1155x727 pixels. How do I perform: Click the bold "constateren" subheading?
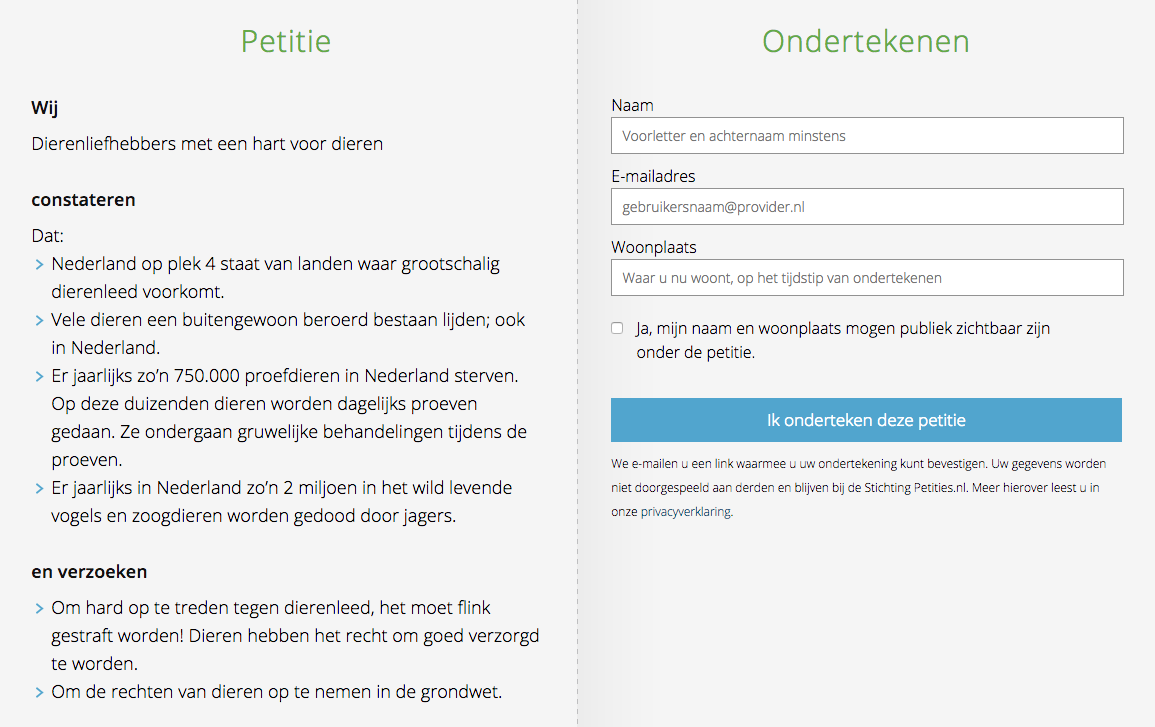coord(83,200)
